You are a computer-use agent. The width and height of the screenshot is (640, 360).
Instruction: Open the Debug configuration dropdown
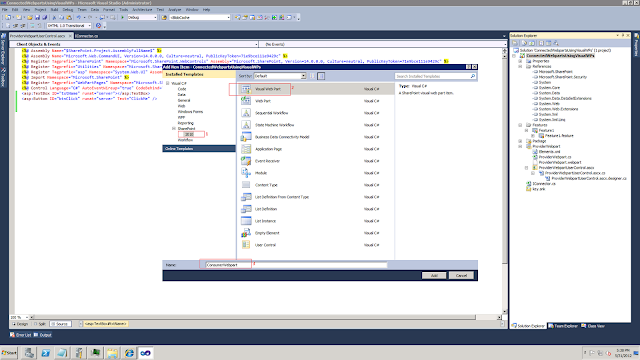pos(142,18)
